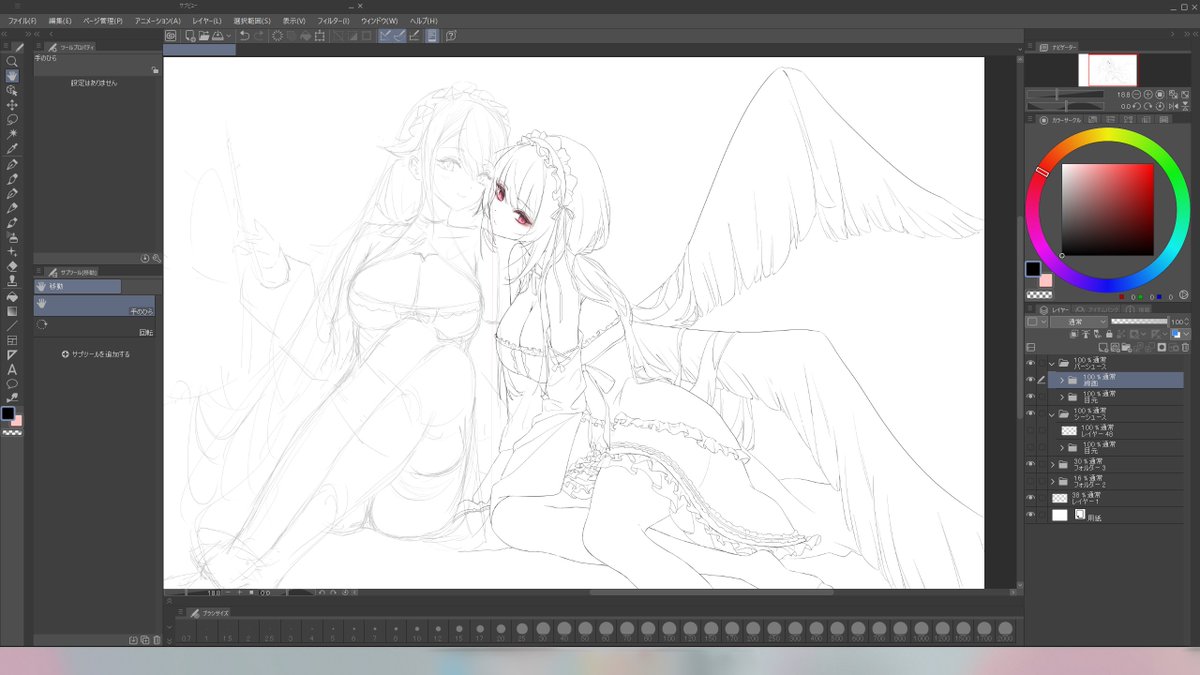This screenshot has width=1200, height=675.
Task: Expand the 線画 folder
Action: point(1062,380)
